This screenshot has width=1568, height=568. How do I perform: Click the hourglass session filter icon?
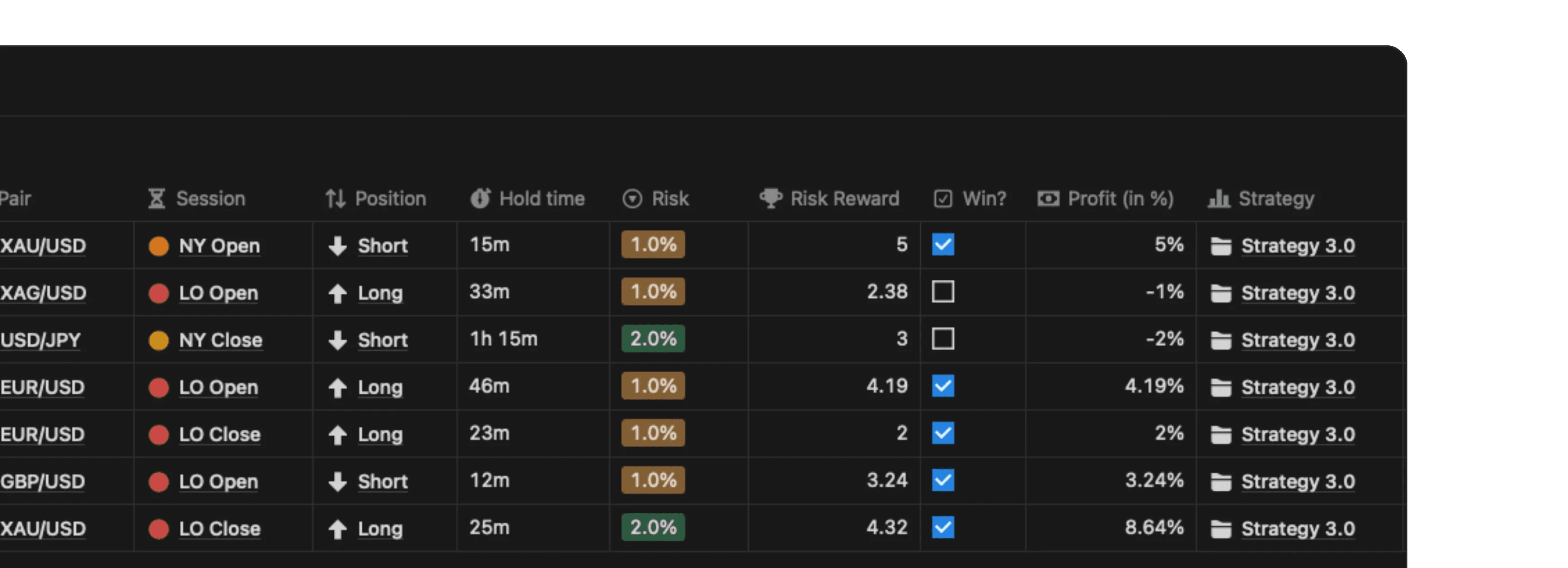(155, 198)
